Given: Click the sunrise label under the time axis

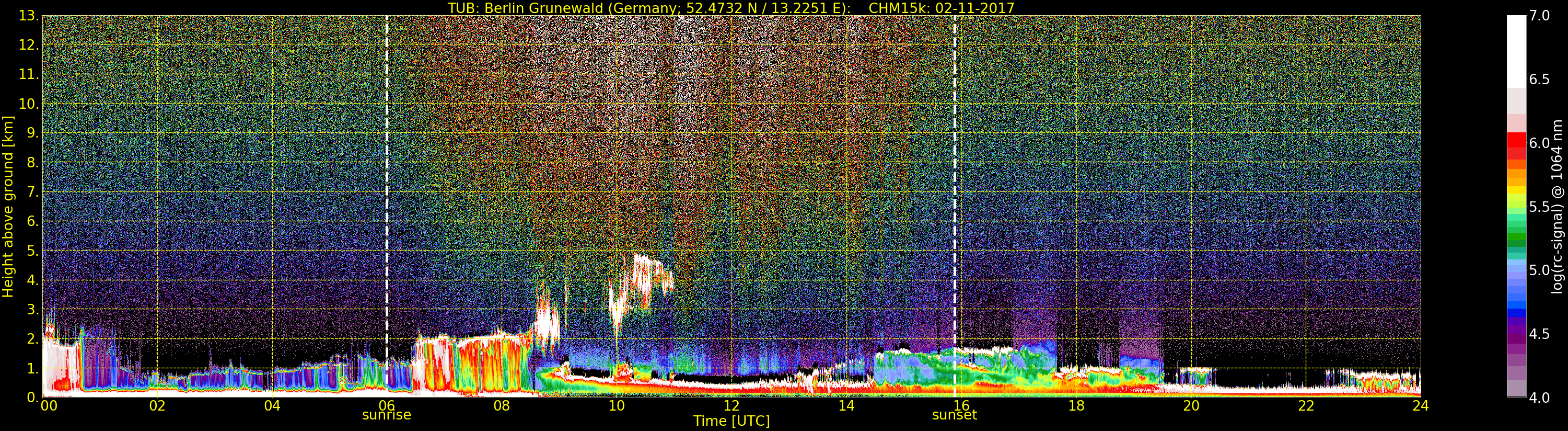Looking at the screenshot, I should [x=387, y=415].
